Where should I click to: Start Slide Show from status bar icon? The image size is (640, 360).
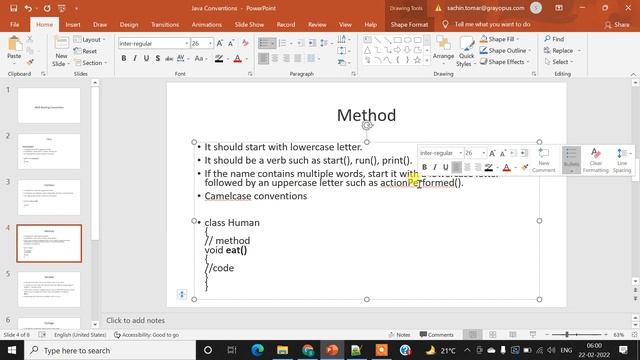[x=533, y=335]
